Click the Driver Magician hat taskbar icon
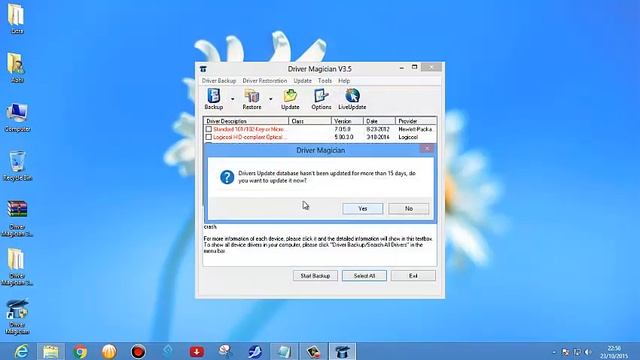 pos(342,351)
